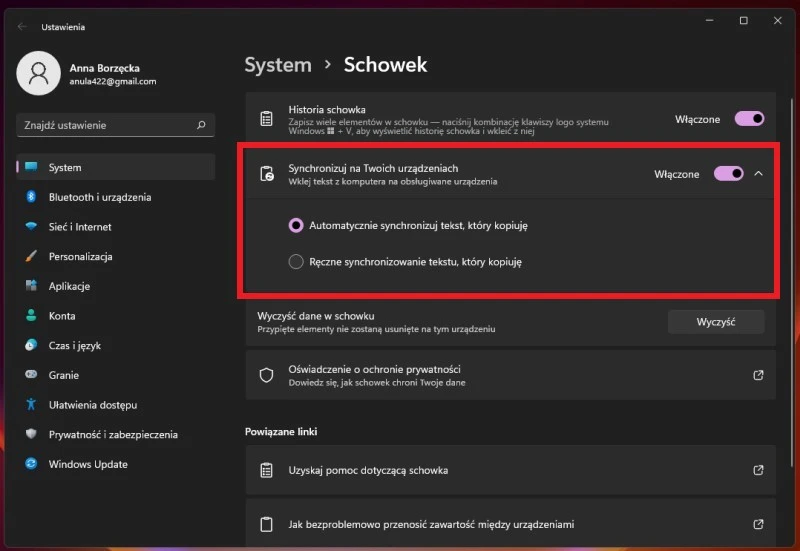
Task: Open Prywatność i zabezpieczenia
Action: 116,434
